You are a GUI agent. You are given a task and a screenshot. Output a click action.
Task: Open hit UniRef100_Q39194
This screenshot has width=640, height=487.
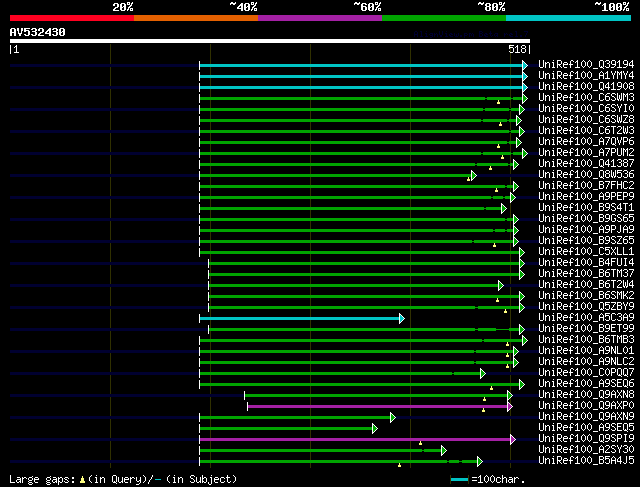tap(586, 64)
